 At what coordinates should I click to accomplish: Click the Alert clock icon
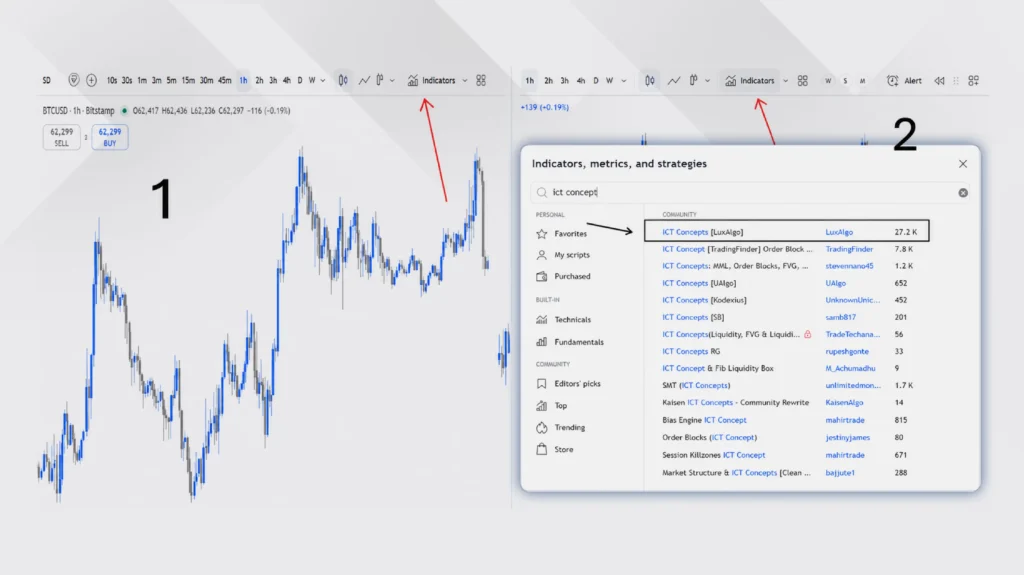coord(892,80)
